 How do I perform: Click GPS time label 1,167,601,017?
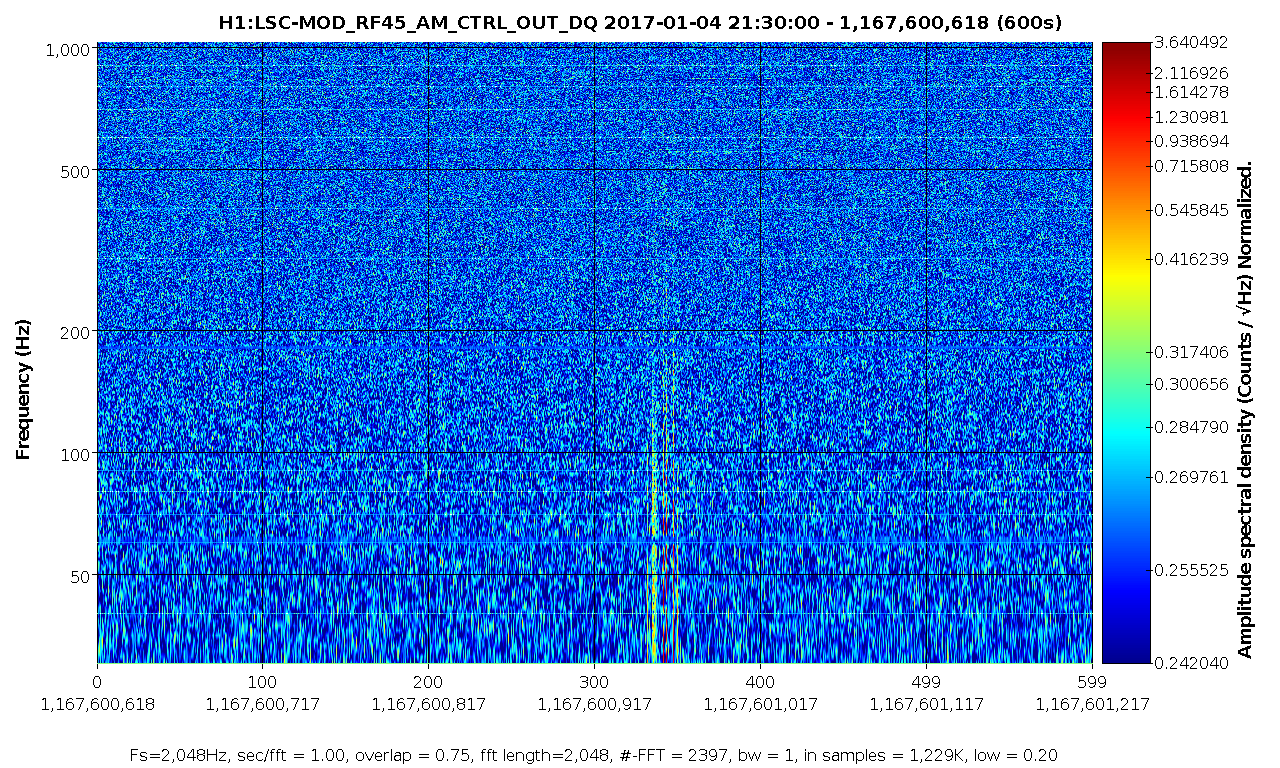760,704
